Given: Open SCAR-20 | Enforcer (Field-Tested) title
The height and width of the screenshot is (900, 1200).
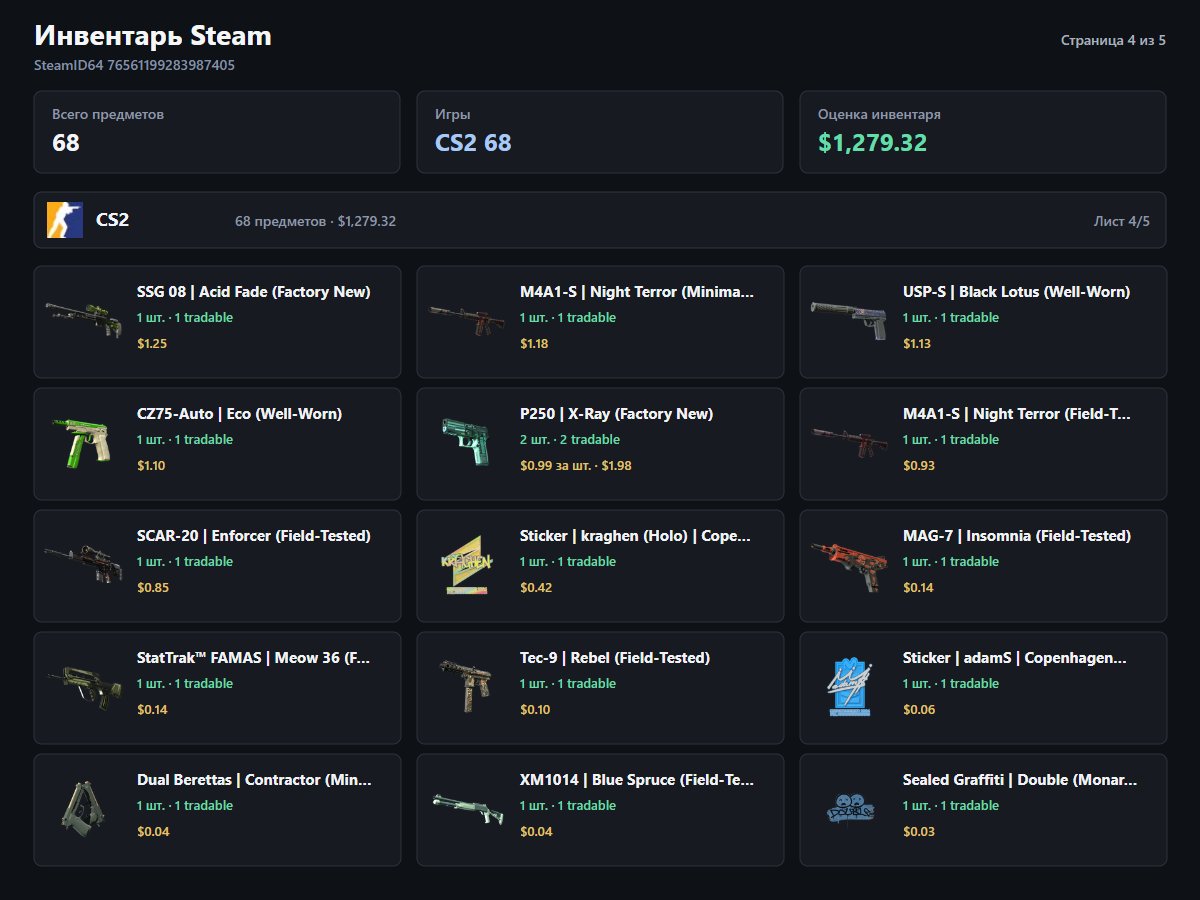Looking at the screenshot, I should (254, 536).
